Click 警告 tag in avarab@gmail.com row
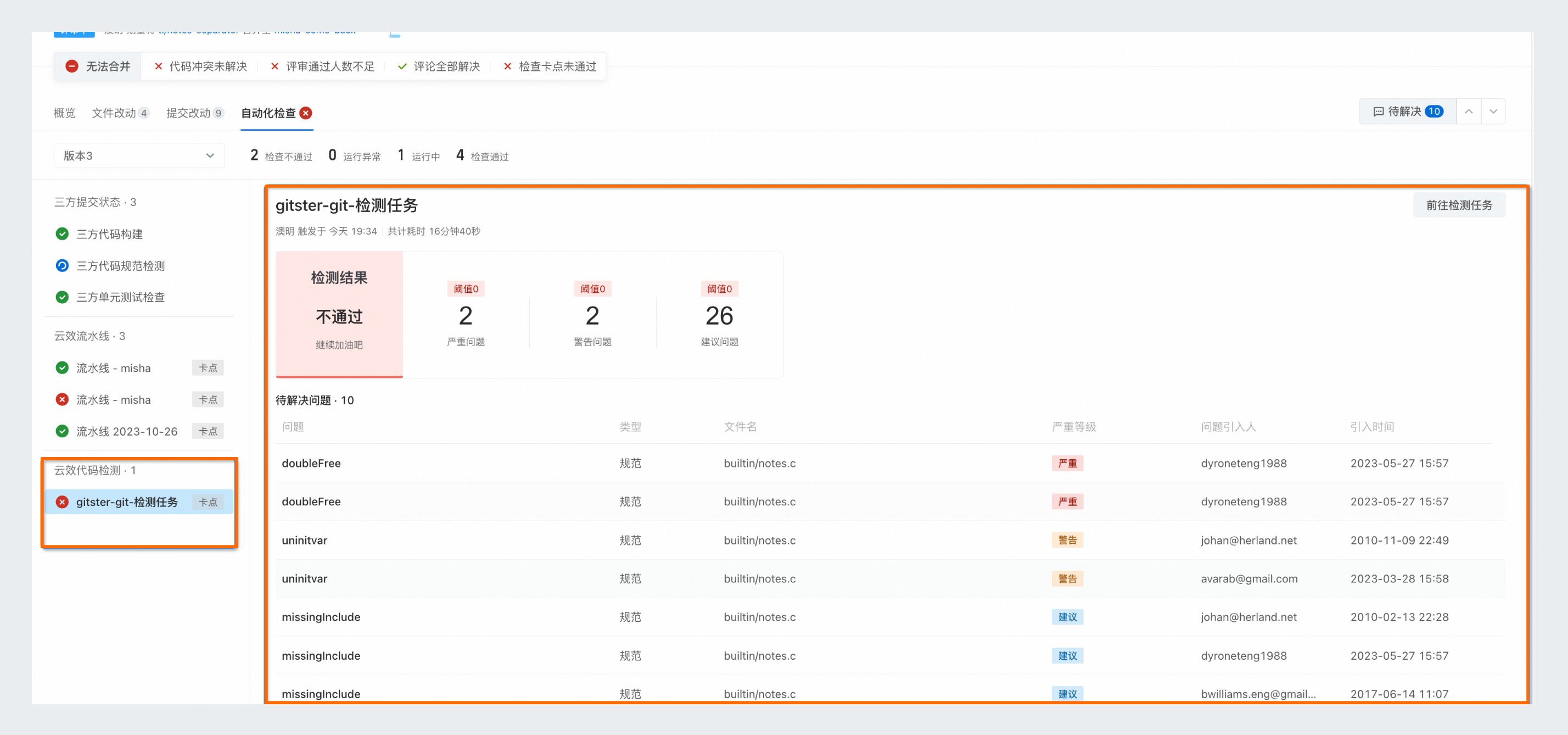The image size is (1568, 735). click(1067, 578)
